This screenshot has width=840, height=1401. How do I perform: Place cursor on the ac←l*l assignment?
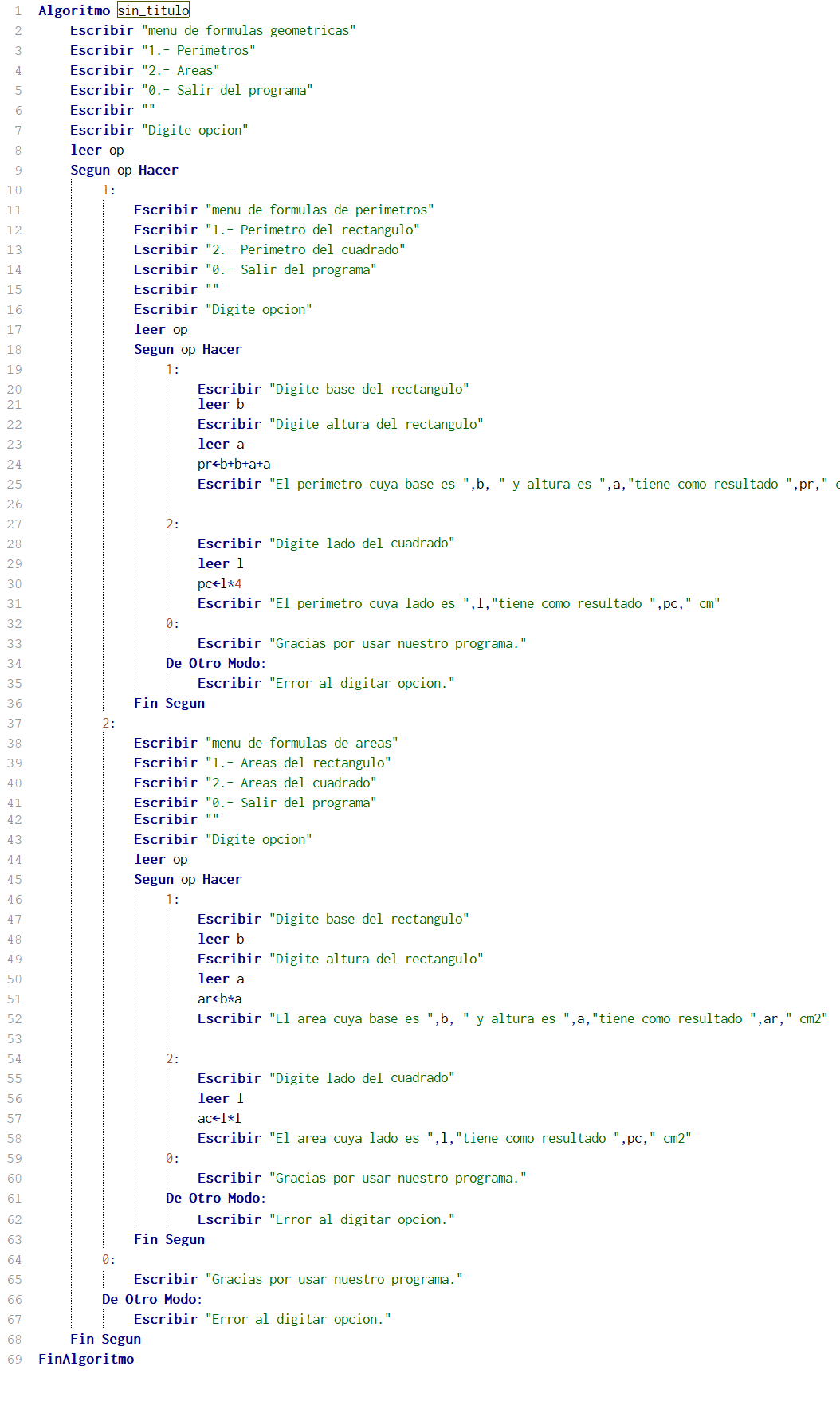click(x=219, y=1118)
